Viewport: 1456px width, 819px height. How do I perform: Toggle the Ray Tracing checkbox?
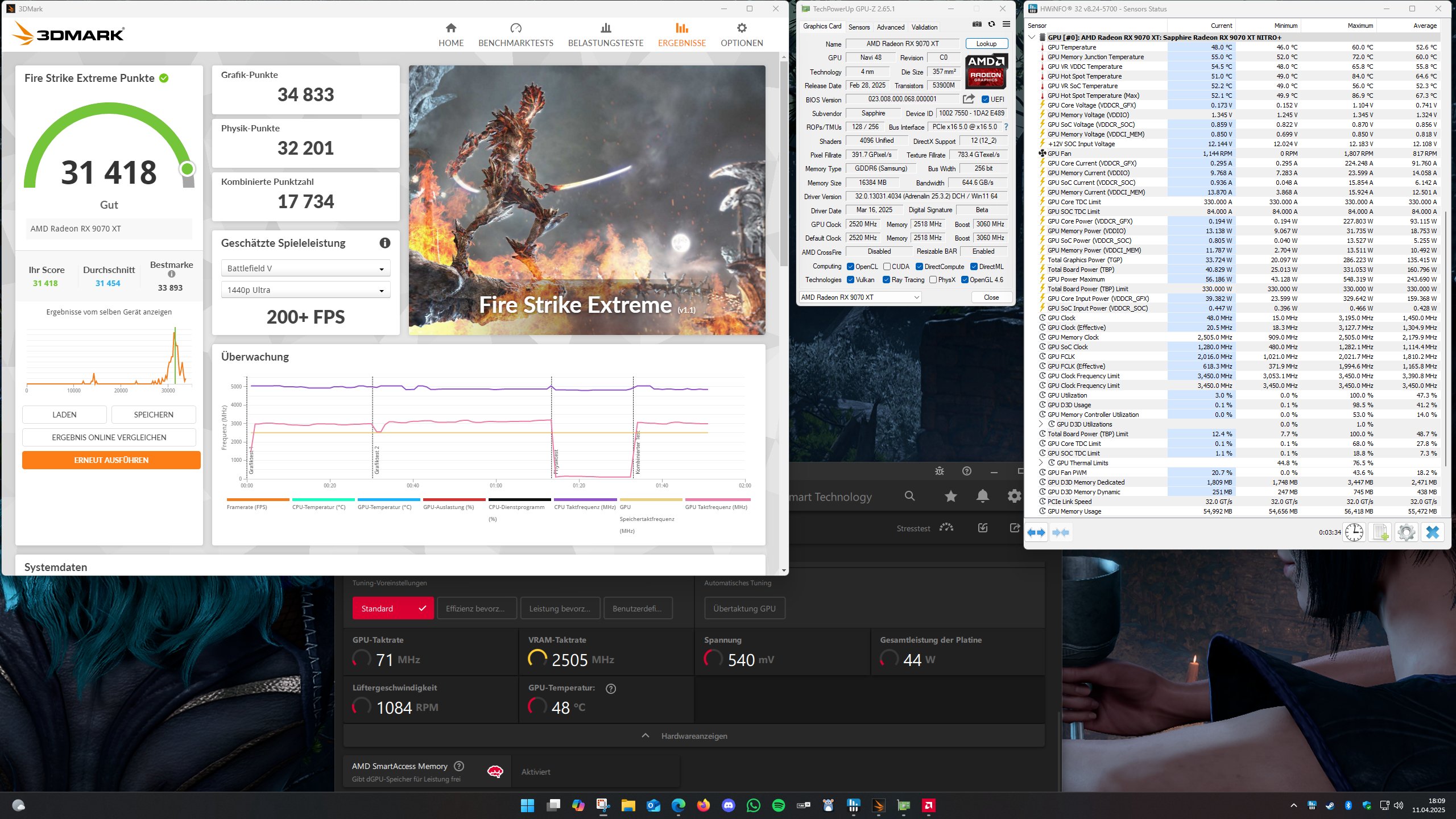[886, 279]
